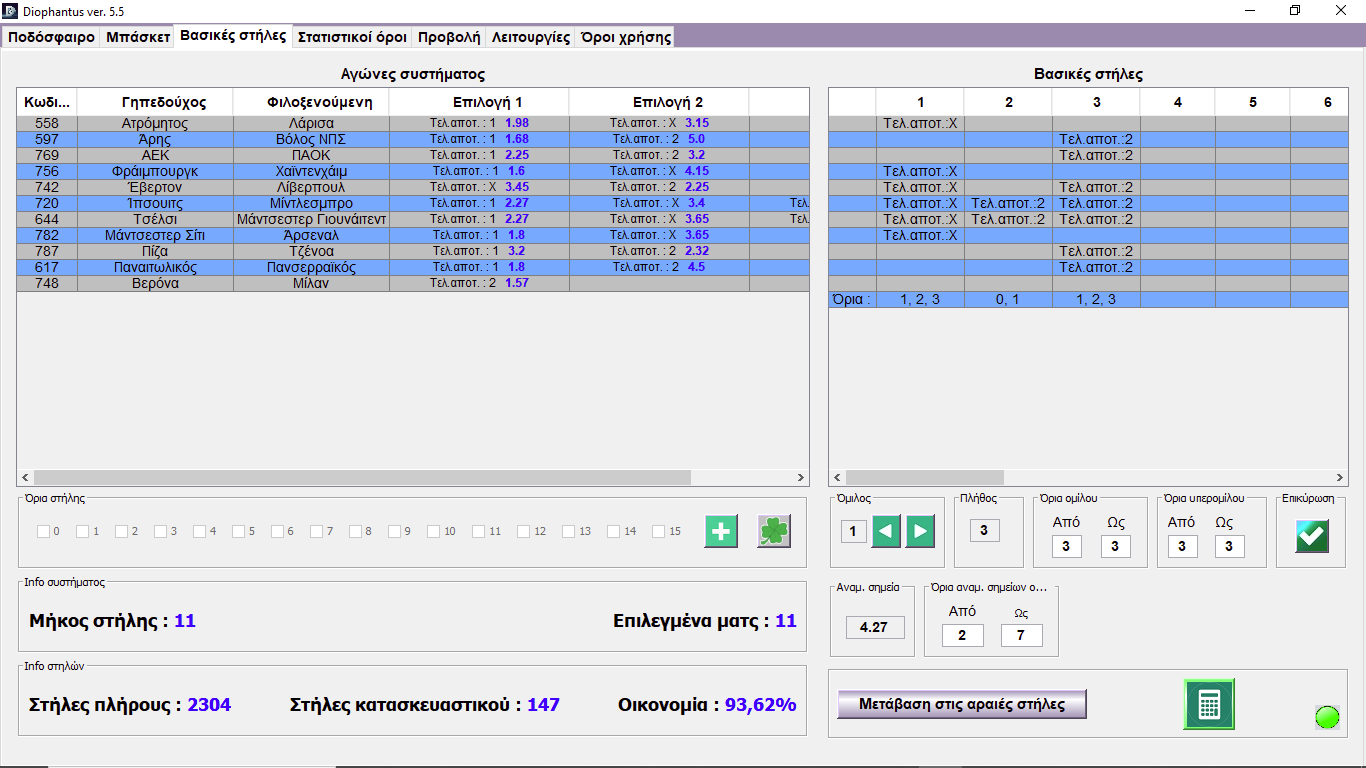Click the green status indicator light
The image size is (1366, 768).
(x=1327, y=717)
